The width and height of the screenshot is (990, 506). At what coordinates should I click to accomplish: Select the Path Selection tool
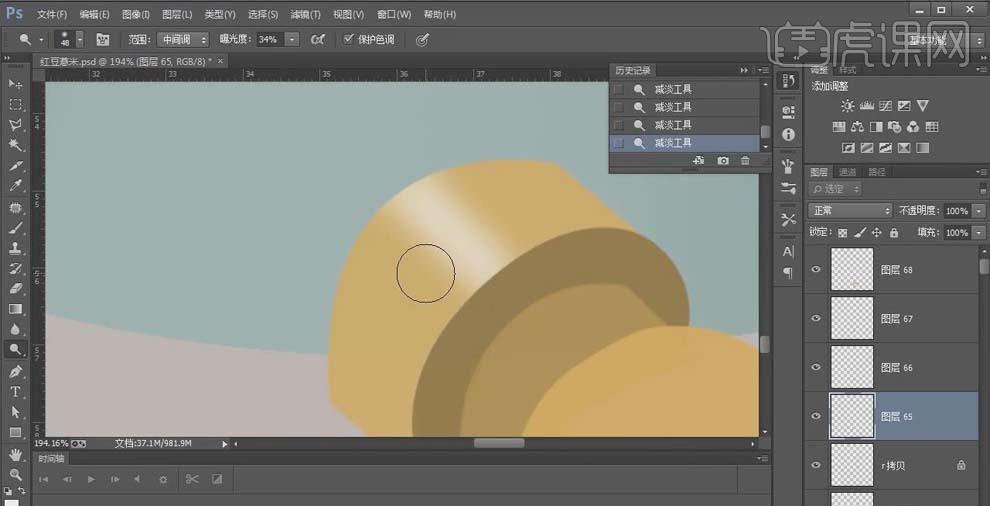coord(16,412)
